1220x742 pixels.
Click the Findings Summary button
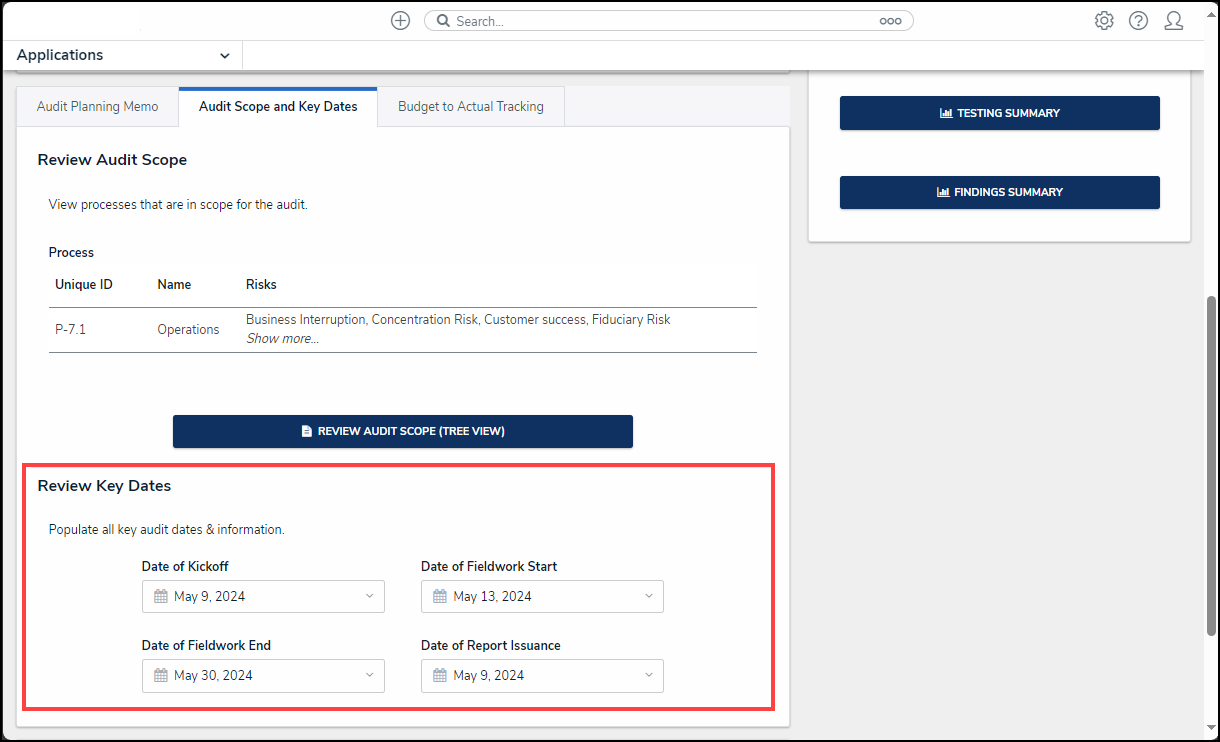[1000, 192]
